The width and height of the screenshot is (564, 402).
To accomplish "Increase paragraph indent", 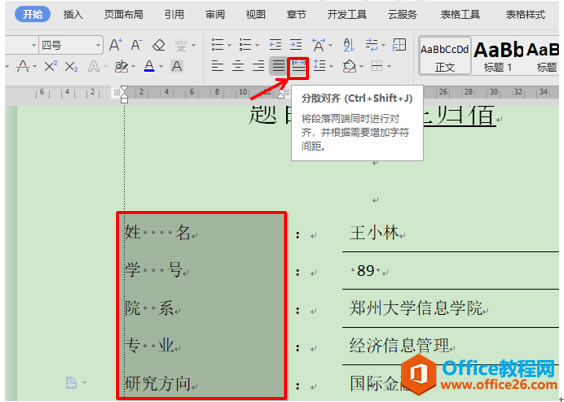I will click(x=296, y=45).
